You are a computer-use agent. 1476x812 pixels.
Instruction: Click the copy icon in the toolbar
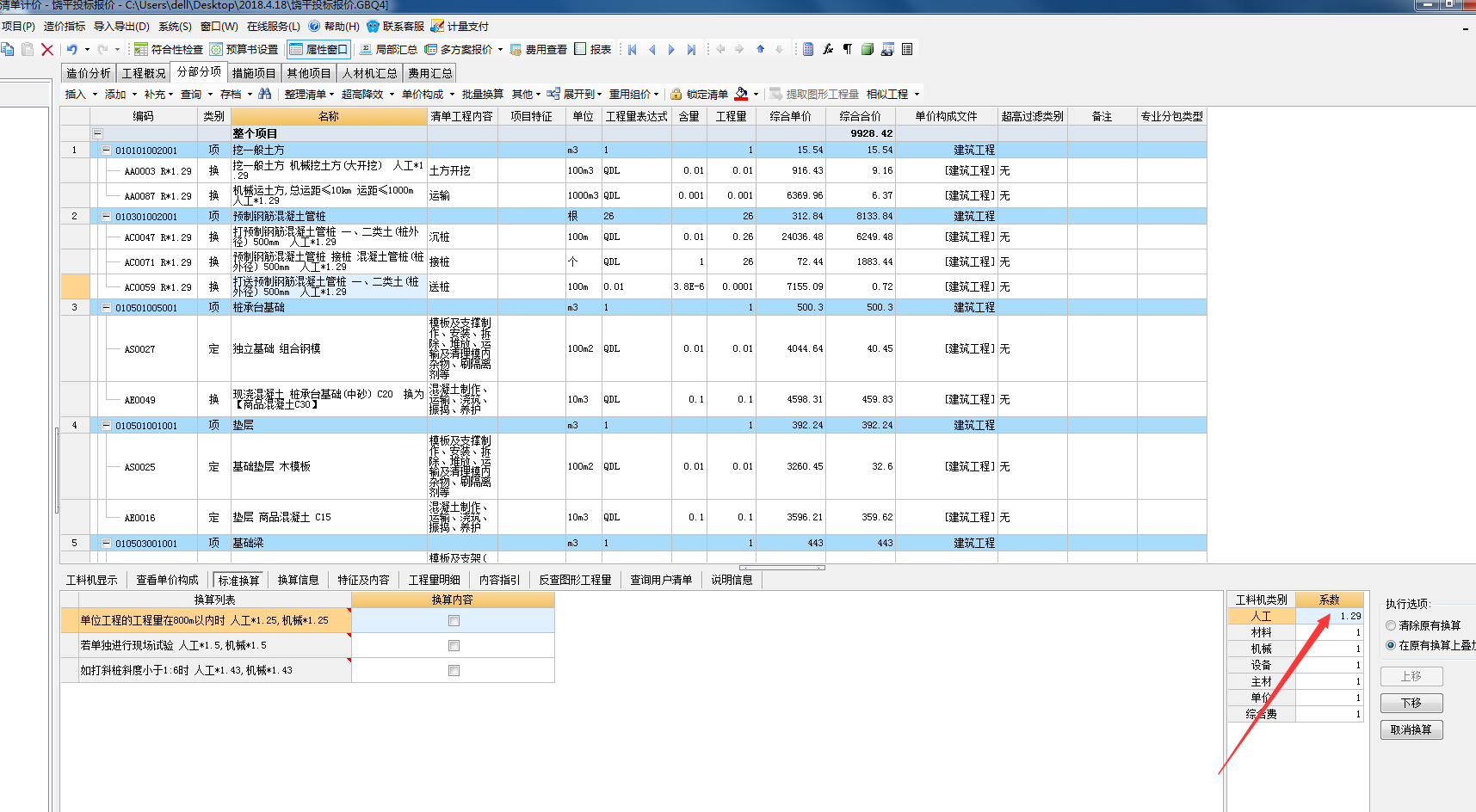(x=8, y=49)
